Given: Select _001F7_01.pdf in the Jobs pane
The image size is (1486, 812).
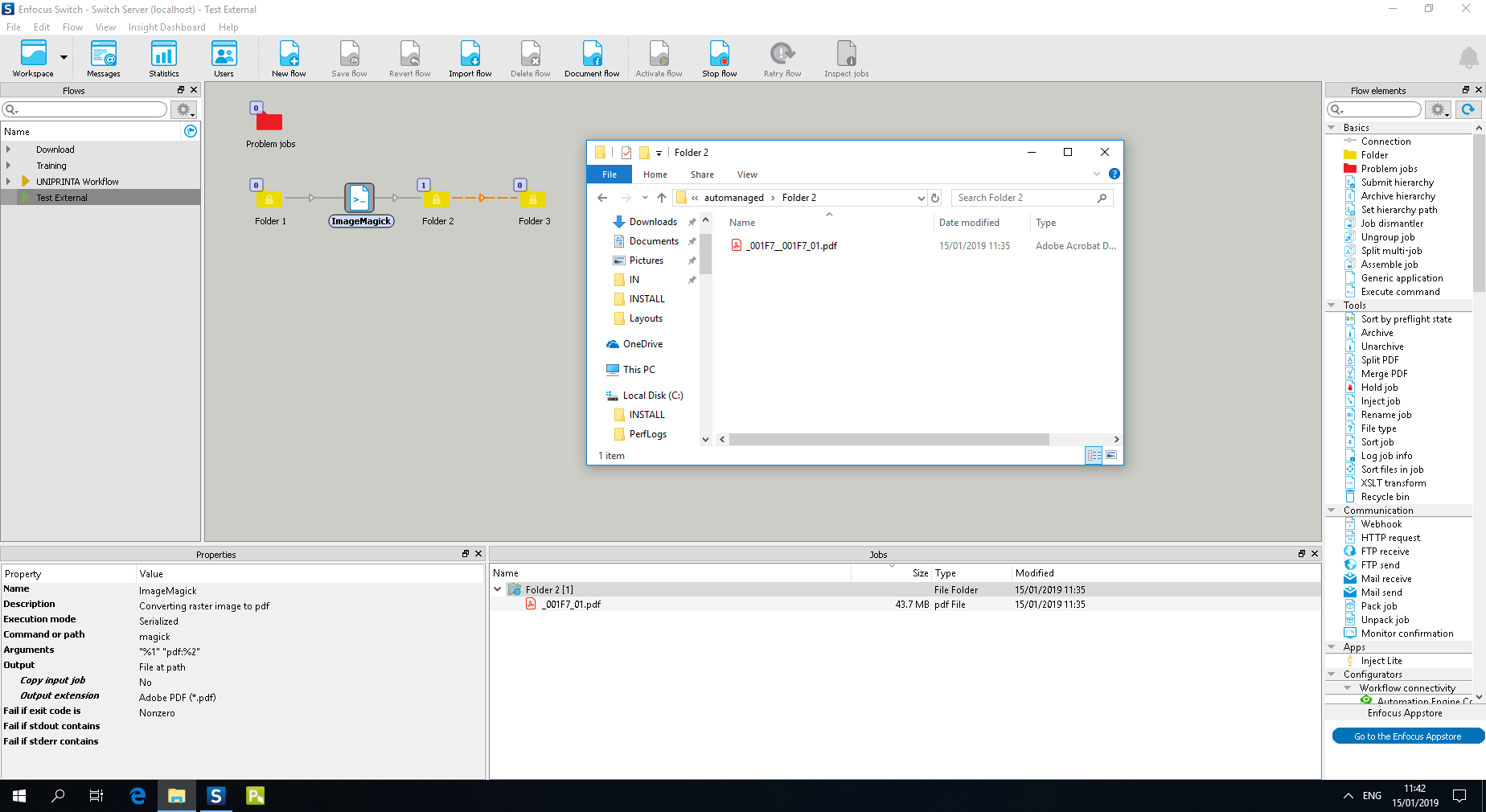Looking at the screenshot, I should pos(571,605).
